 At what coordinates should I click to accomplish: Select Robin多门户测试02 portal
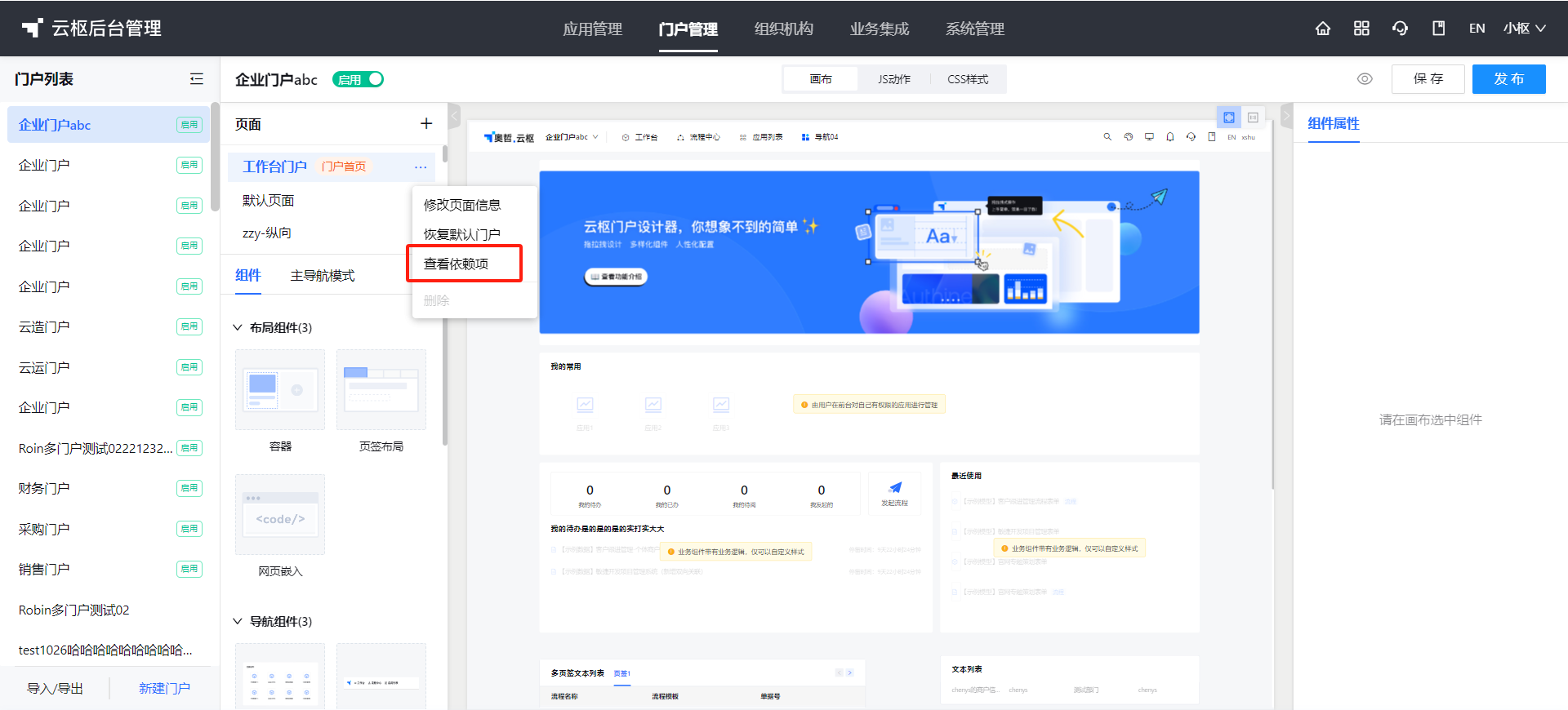[109, 610]
